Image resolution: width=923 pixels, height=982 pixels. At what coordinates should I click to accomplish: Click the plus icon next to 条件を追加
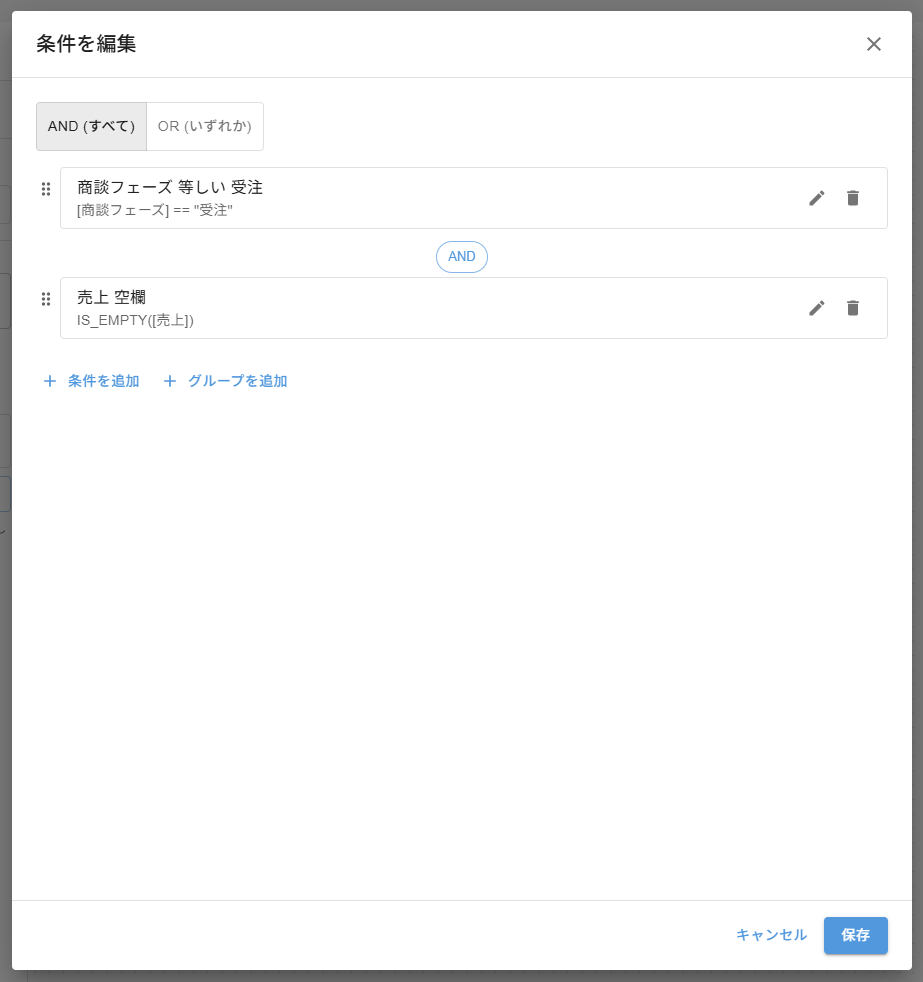tap(50, 381)
